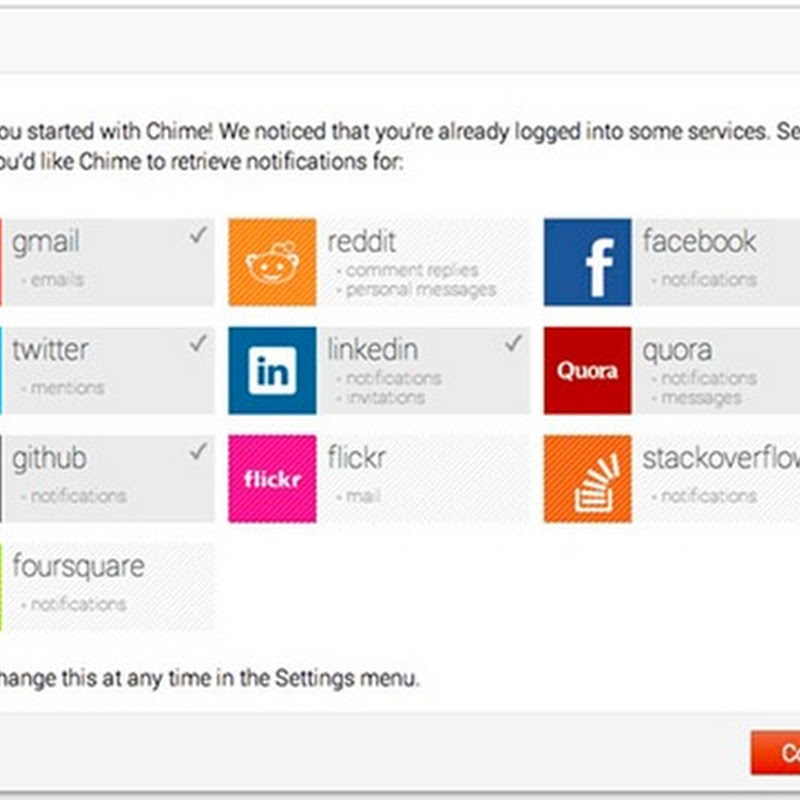
Task: Click the orange reddit alien icon
Action: click(x=272, y=262)
